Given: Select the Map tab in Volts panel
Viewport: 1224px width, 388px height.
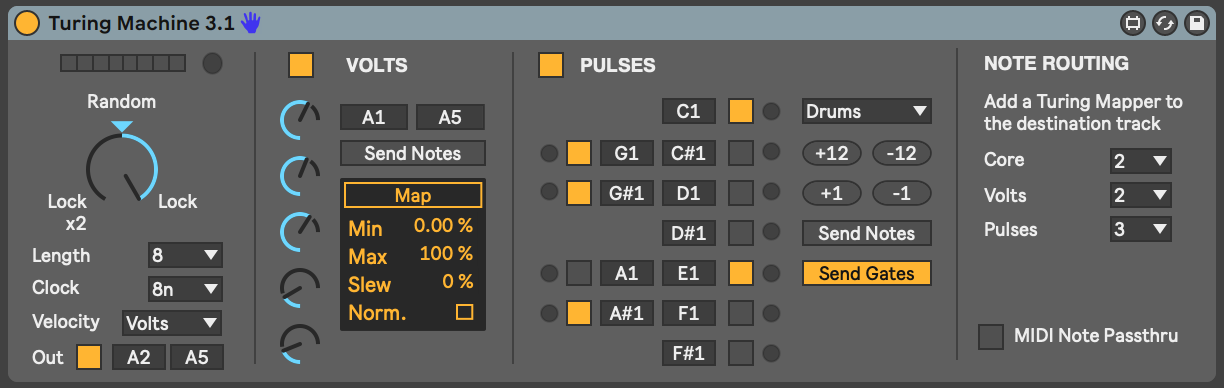Looking at the screenshot, I should 413,195.
